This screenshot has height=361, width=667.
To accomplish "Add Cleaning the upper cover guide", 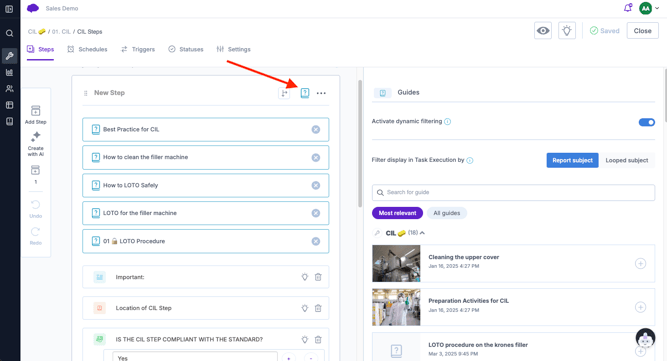I will [640, 264].
